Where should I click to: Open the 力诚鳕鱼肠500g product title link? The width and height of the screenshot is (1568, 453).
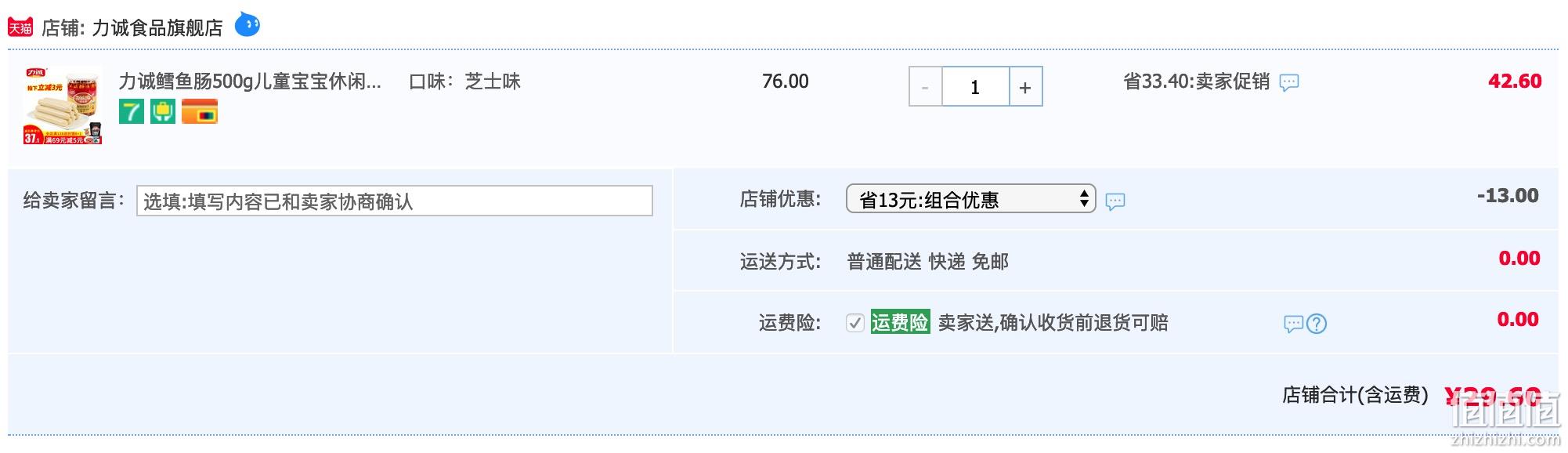click(249, 82)
